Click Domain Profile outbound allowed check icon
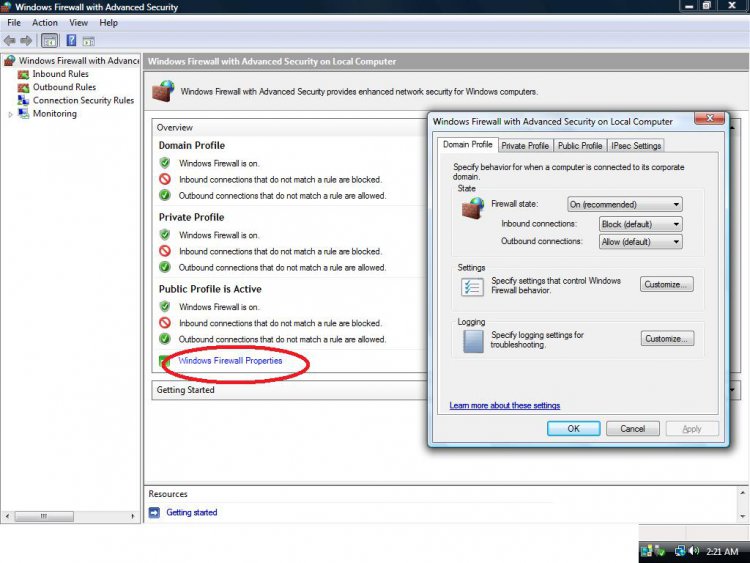The image size is (750, 563). coord(165,195)
